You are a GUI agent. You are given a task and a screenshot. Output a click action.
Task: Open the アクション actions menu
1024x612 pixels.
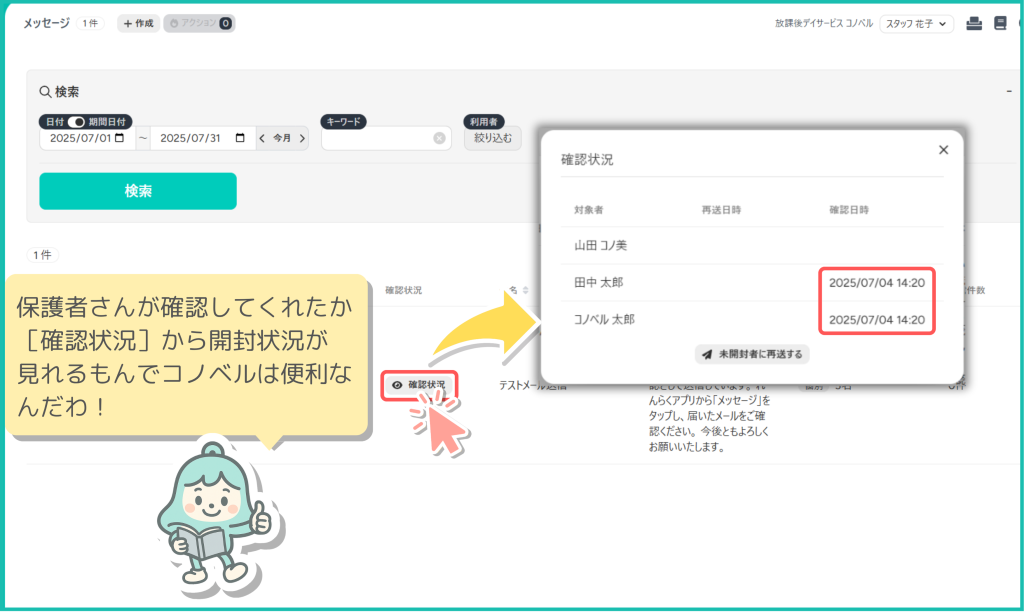199,23
